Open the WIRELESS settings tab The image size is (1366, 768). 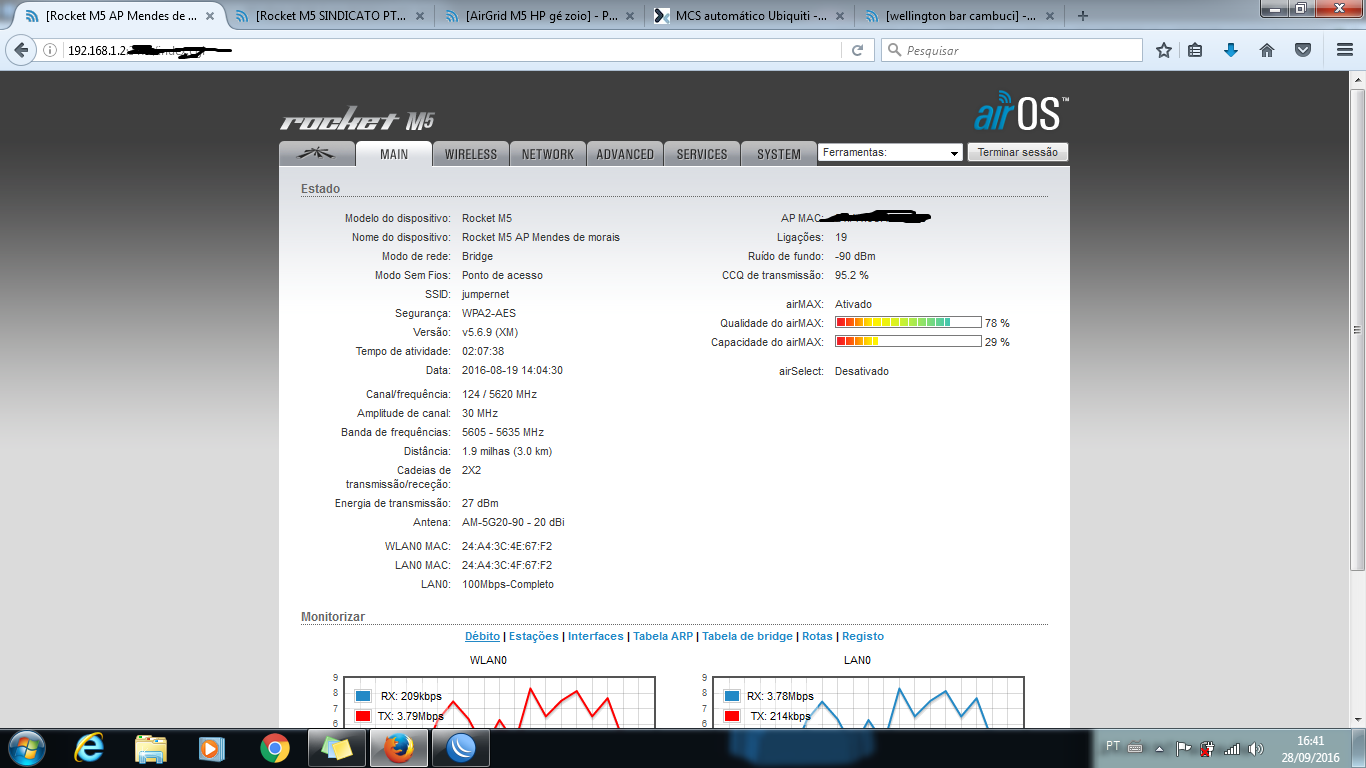471,154
